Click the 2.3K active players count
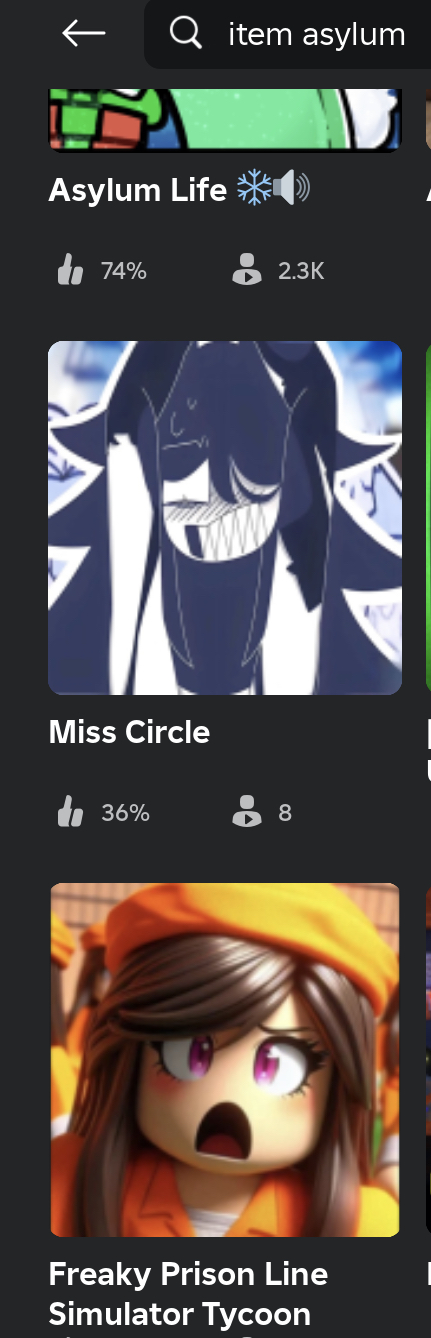 [x=301, y=270]
